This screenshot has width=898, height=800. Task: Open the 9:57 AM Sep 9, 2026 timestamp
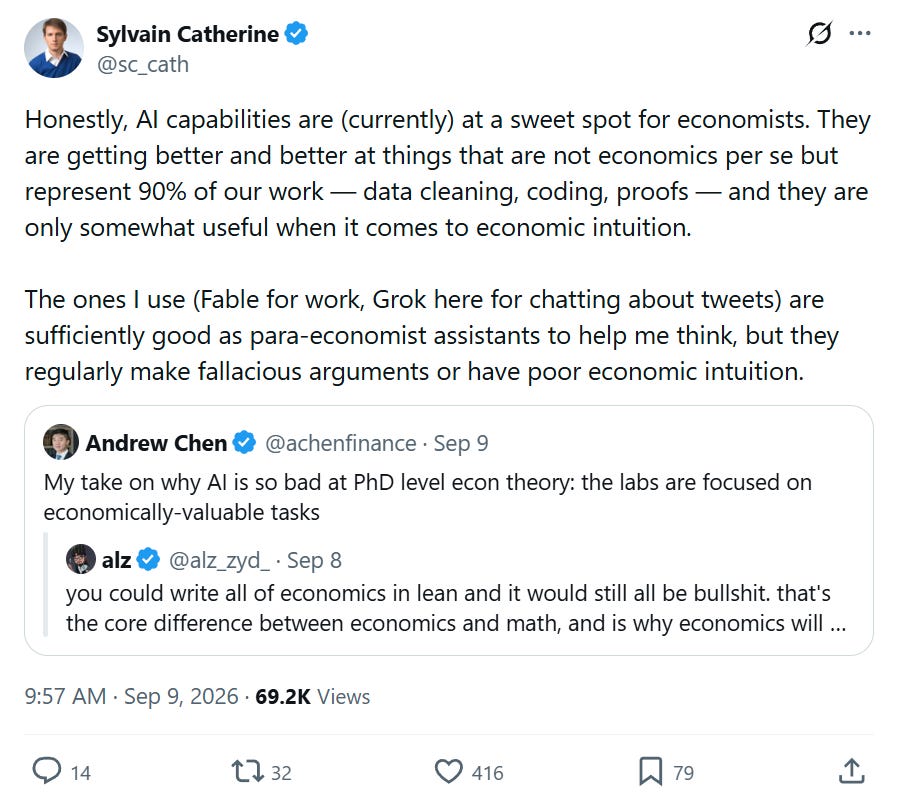(131, 696)
